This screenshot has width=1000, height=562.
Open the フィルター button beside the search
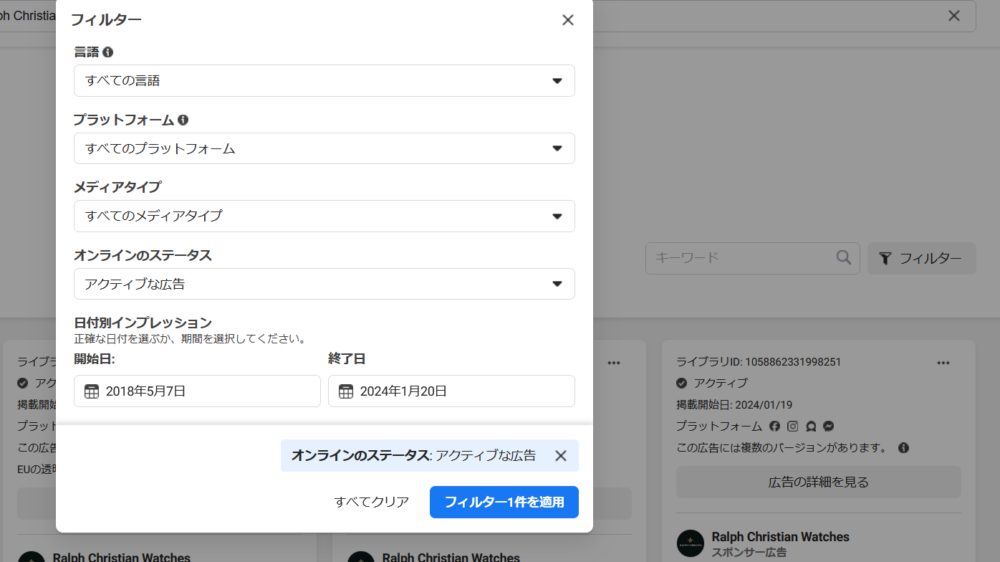click(x=921, y=258)
